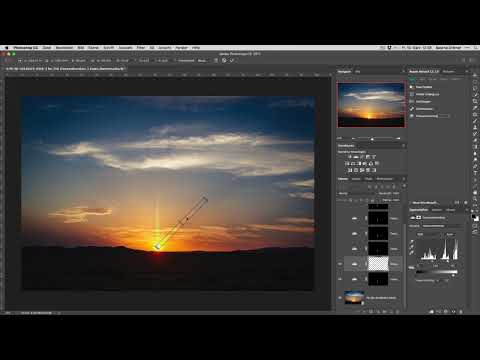Select the Clone Stamp tool
Screen dimensions: 480x360
click(x=475, y=127)
